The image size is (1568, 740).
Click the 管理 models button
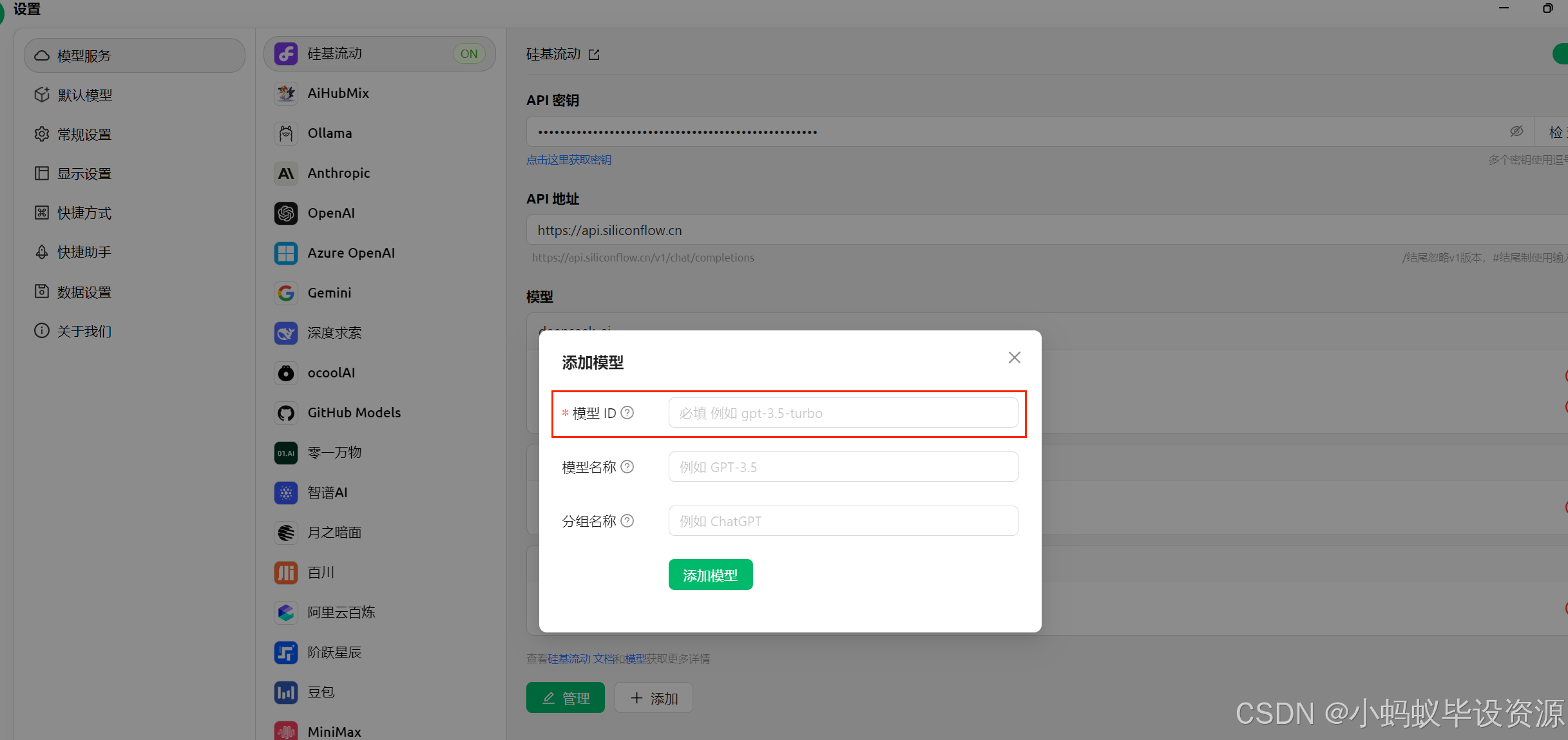565,698
